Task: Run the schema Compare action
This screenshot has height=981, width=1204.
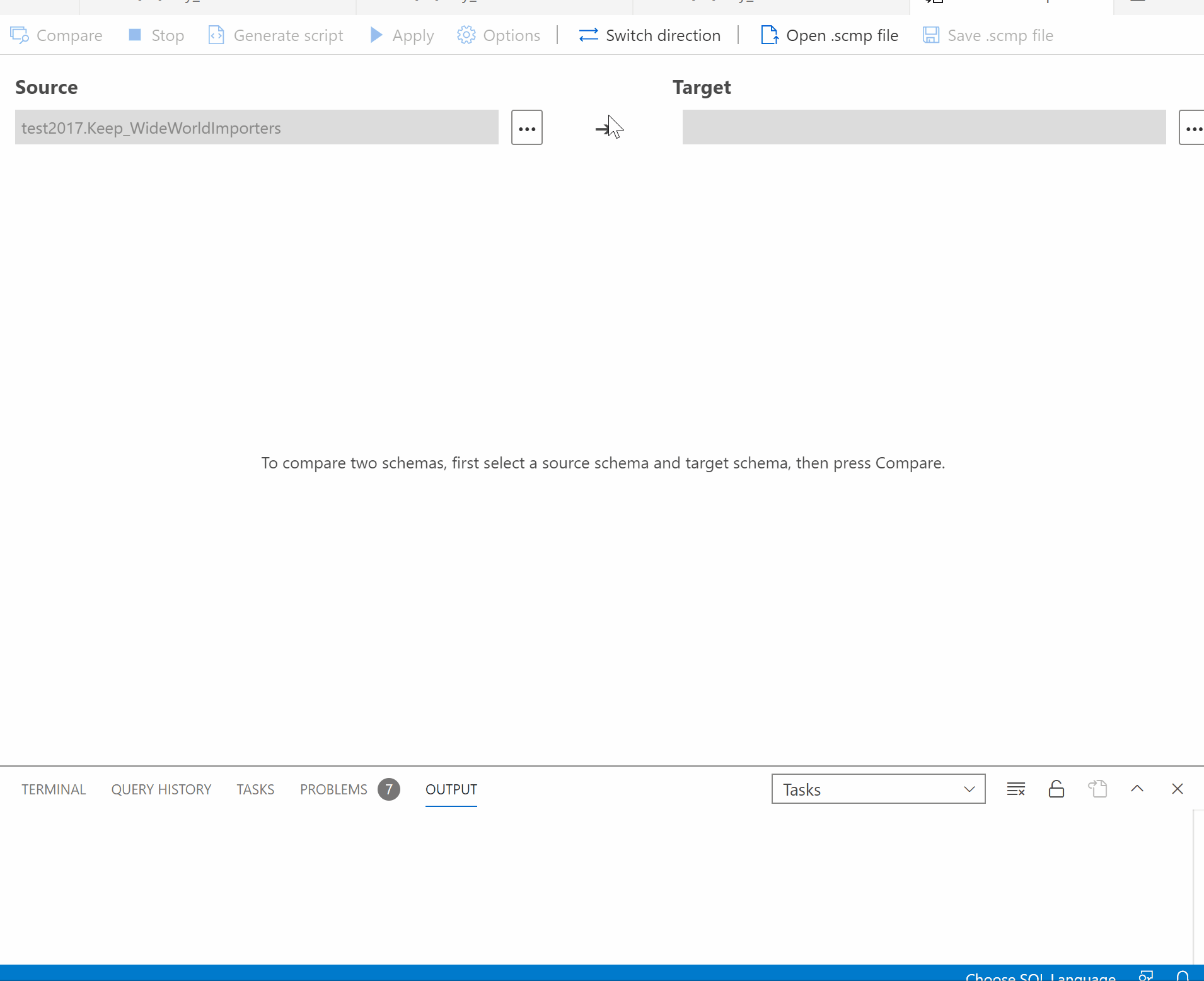Action: 55,35
